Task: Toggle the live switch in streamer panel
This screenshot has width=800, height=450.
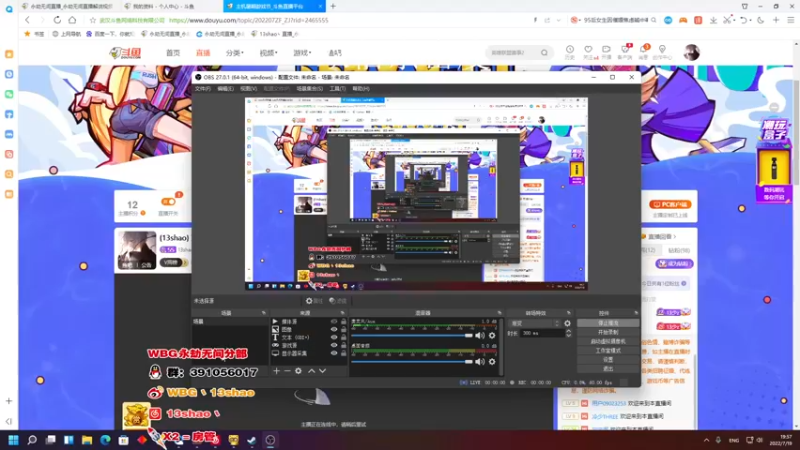Action: coord(168,202)
